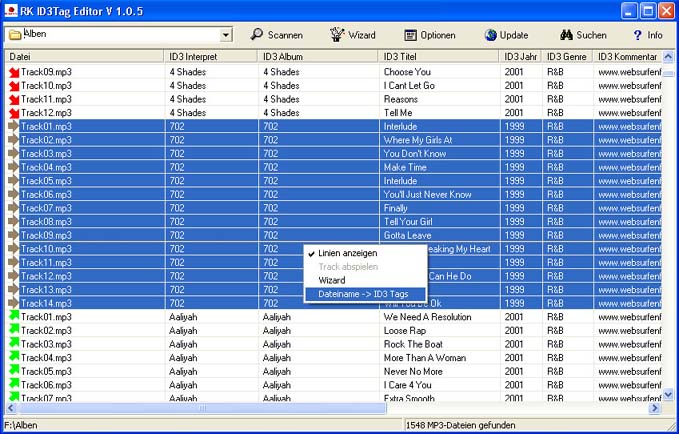Sort by ID3 Jahr column header
679x434 pixels.
click(521, 57)
